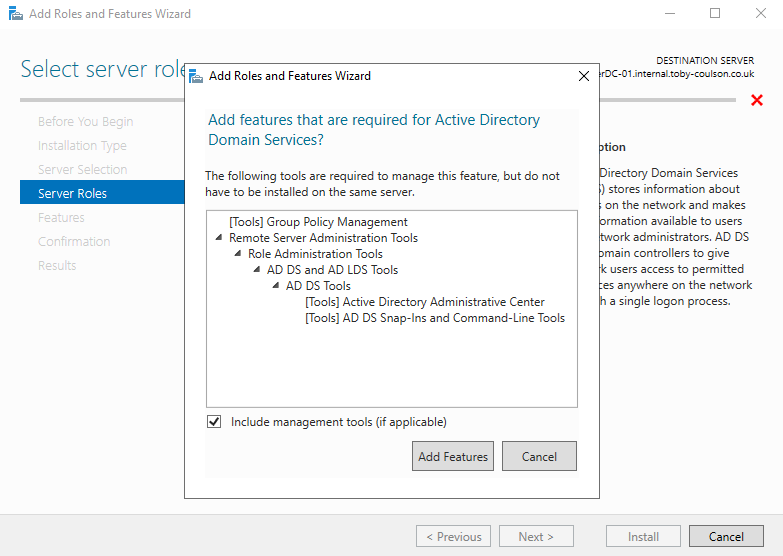Select Active Directory Administrative Center entry
The image size is (783, 556).
point(424,302)
